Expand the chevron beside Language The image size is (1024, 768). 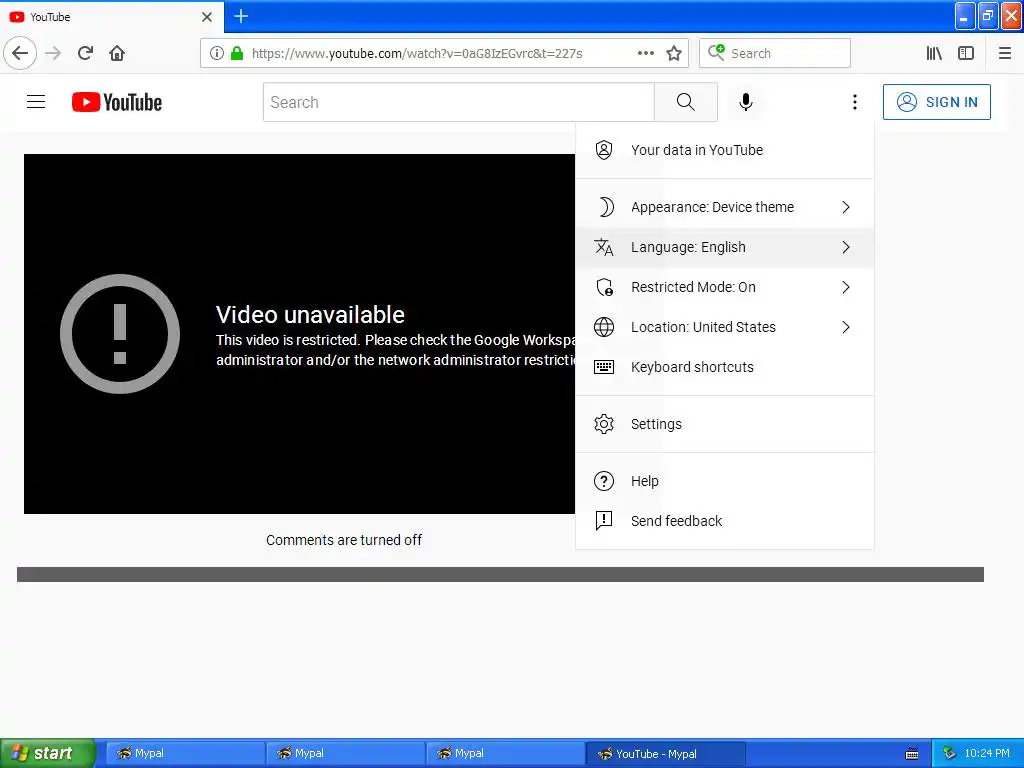click(846, 247)
